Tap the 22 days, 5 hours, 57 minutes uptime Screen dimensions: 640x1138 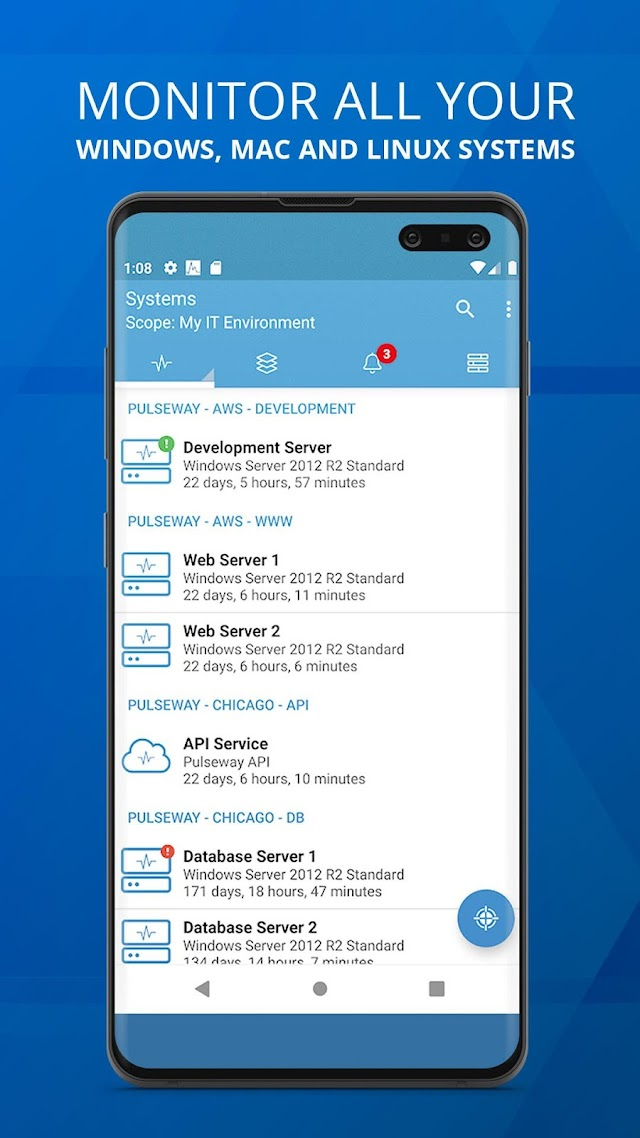coord(274,483)
